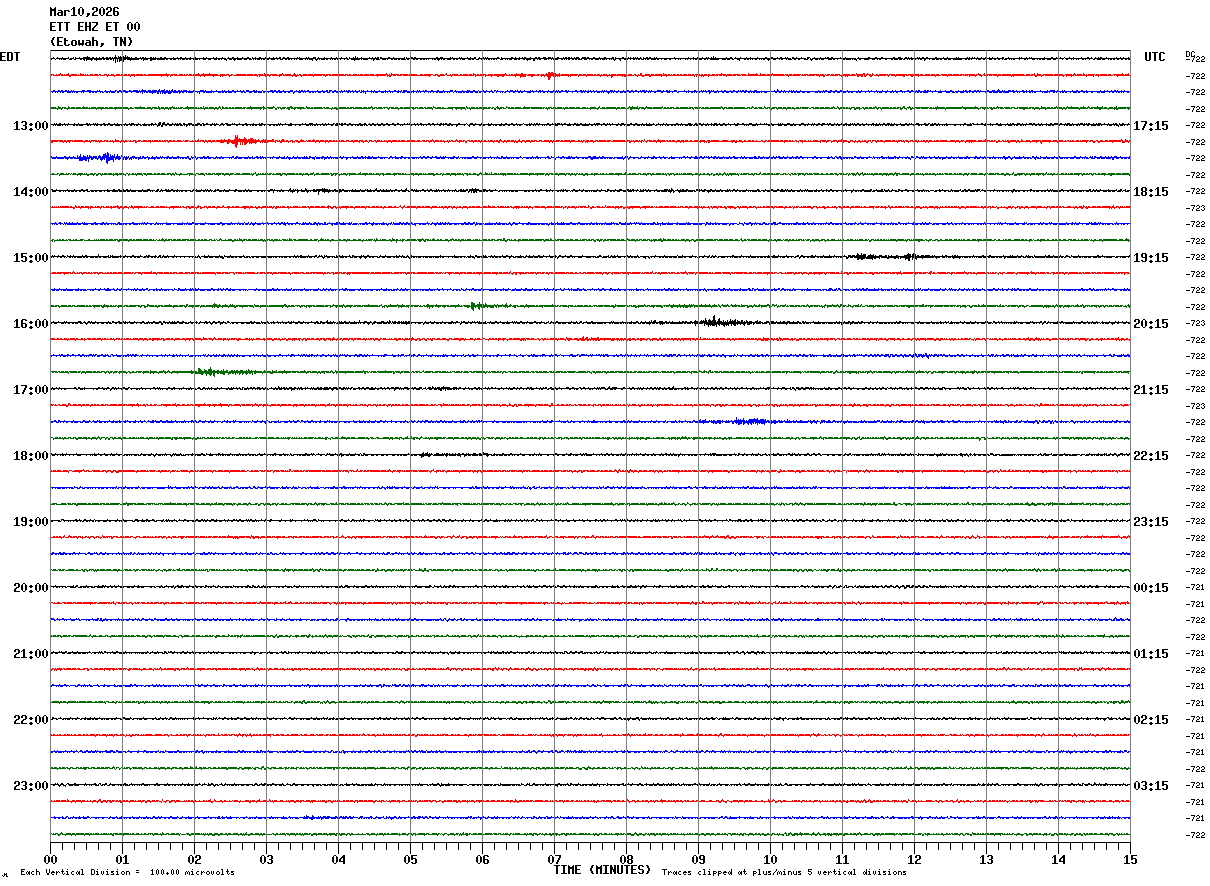Select the 16:00 EDT row label

pos(30,324)
